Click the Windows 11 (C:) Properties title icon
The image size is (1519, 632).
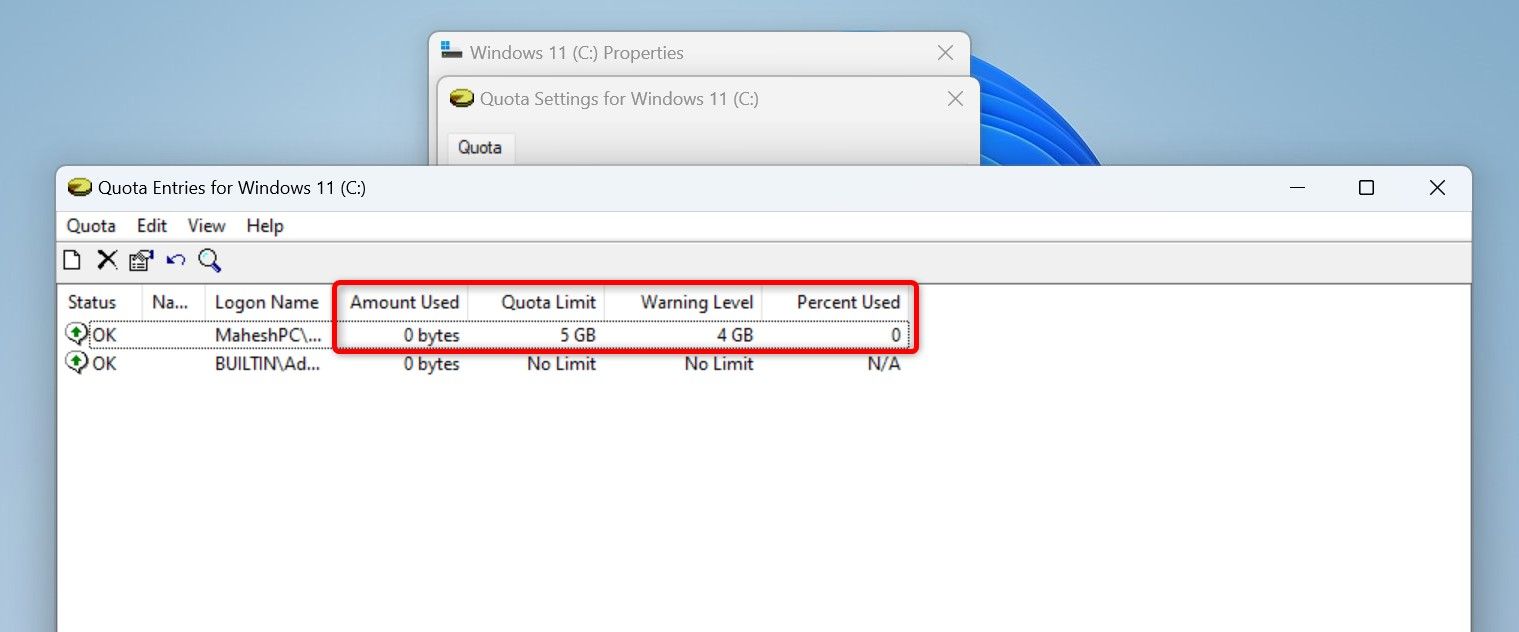452,51
